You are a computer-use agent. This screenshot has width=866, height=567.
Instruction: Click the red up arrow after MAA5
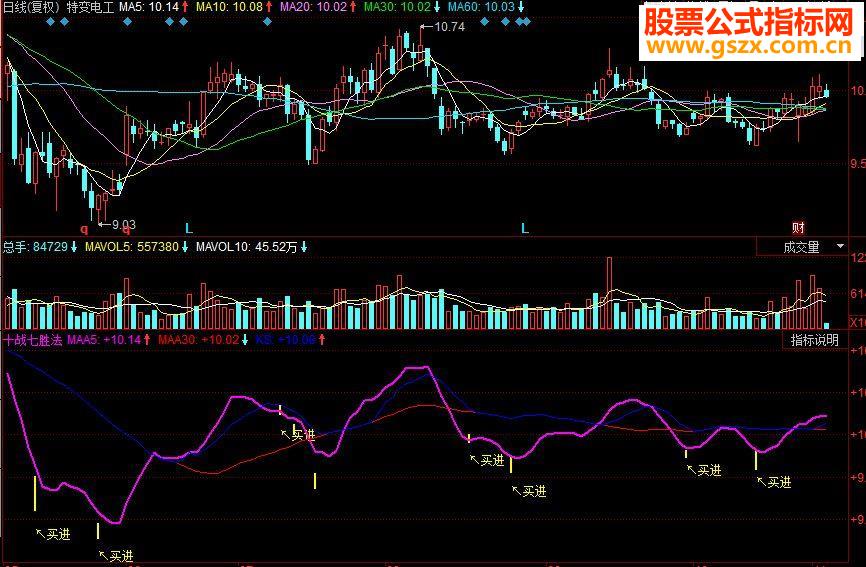147,340
